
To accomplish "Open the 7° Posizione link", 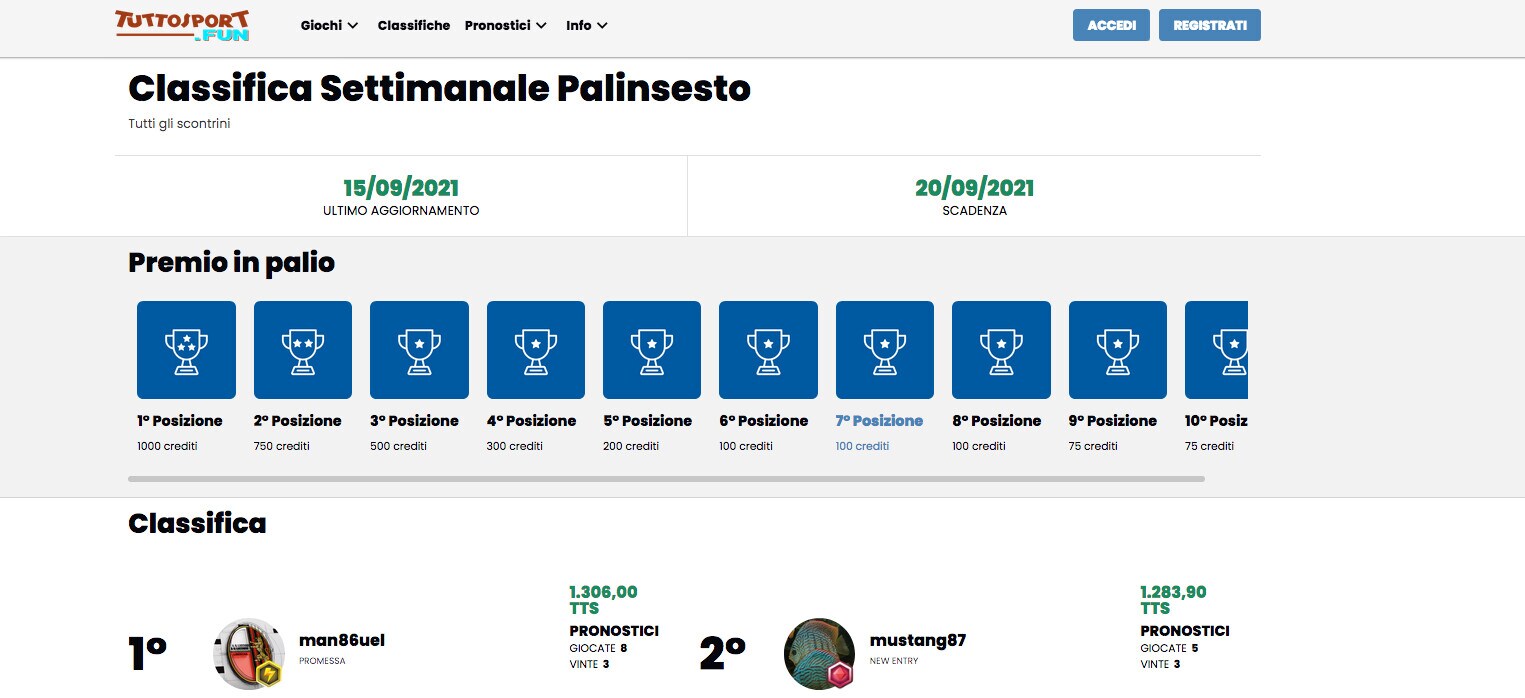I will click(x=880, y=421).
